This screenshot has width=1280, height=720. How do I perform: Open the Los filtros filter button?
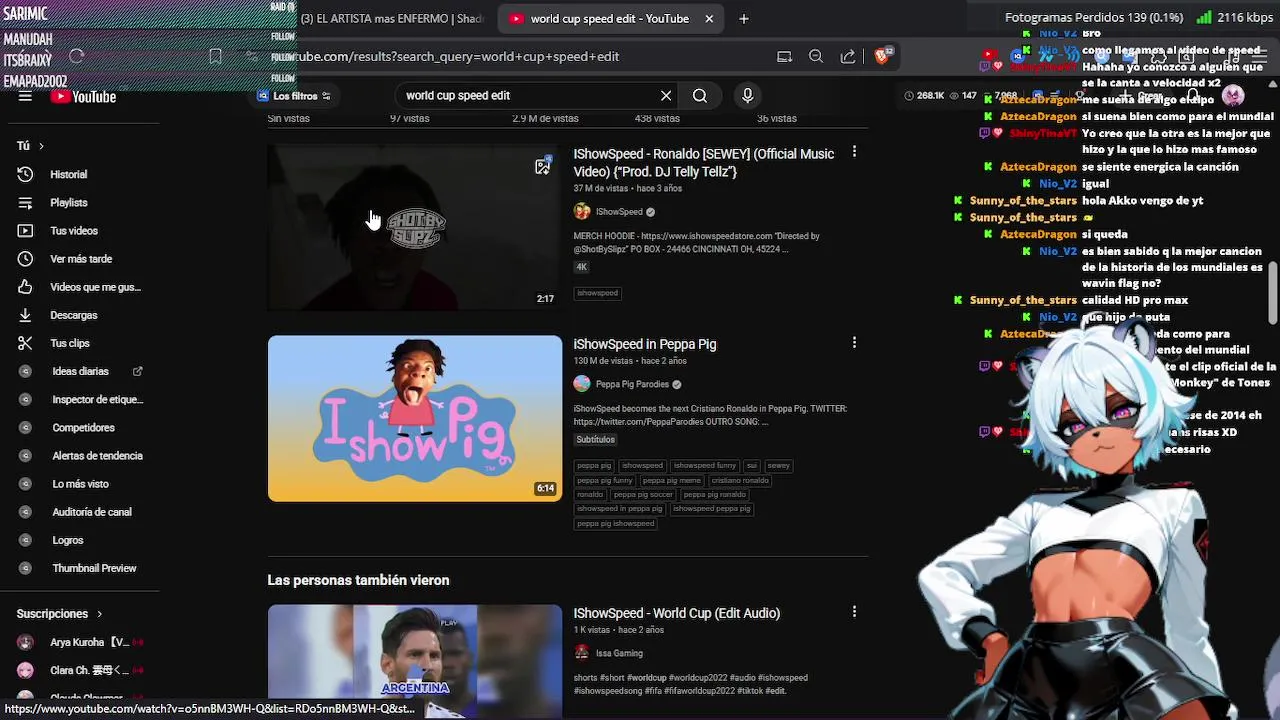pos(294,96)
